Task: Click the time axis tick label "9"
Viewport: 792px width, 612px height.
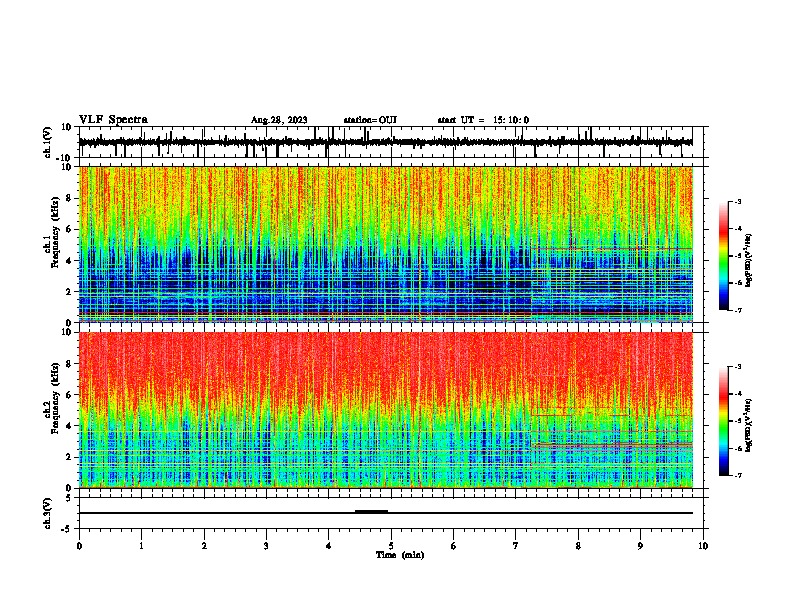Action: click(640, 546)
